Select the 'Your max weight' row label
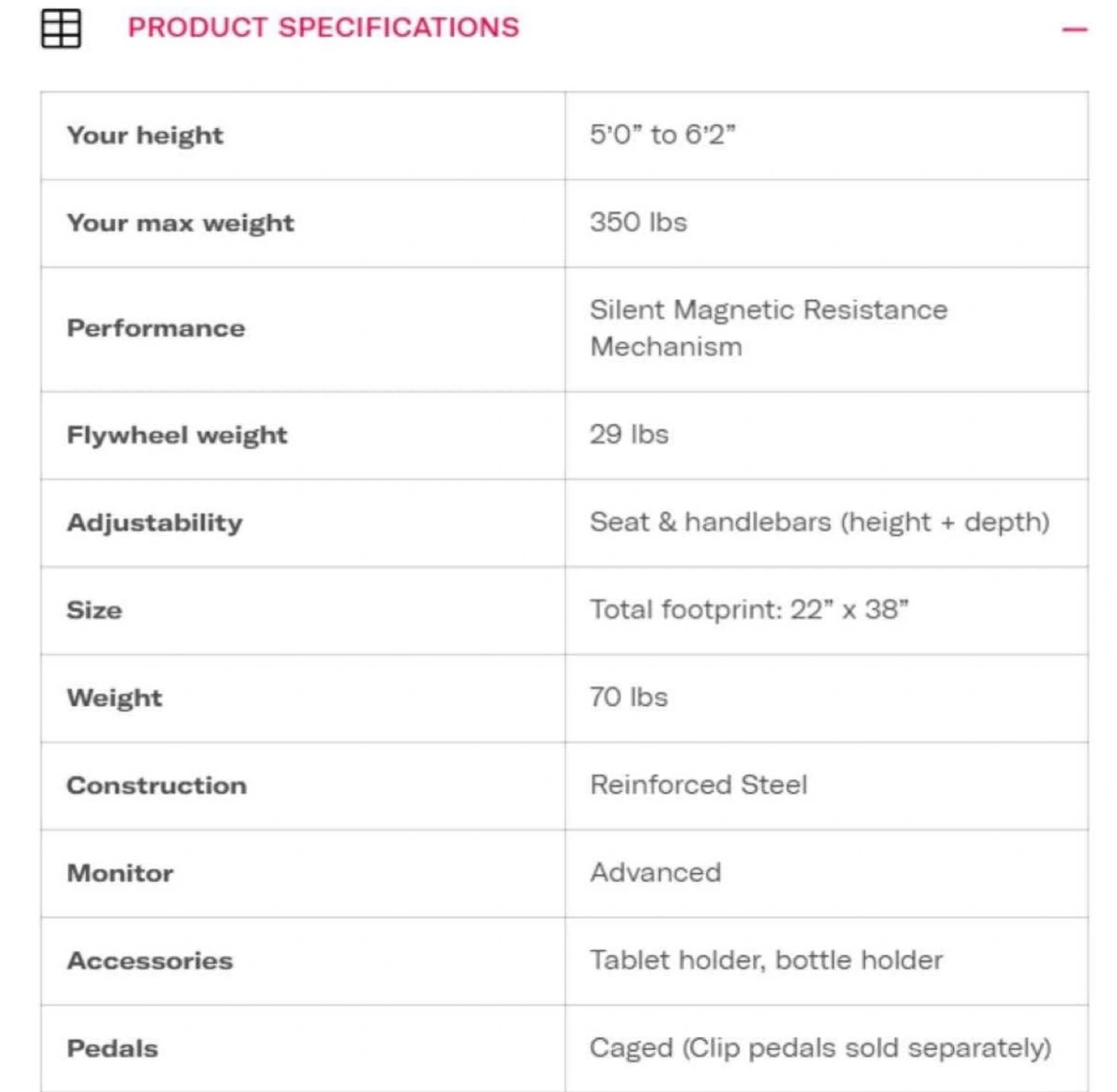The width and height of the screenshot is (1117, 1092). click(180, 223)
